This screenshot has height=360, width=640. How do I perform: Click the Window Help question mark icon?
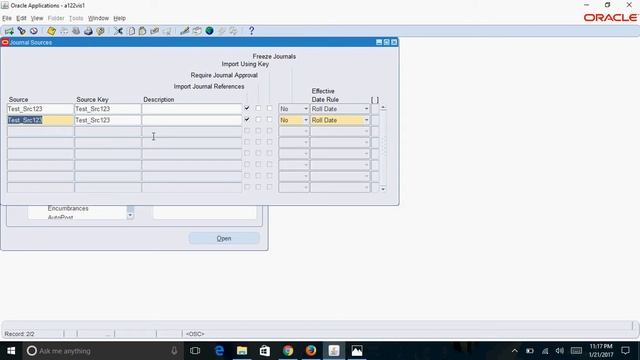pos(251,31)
